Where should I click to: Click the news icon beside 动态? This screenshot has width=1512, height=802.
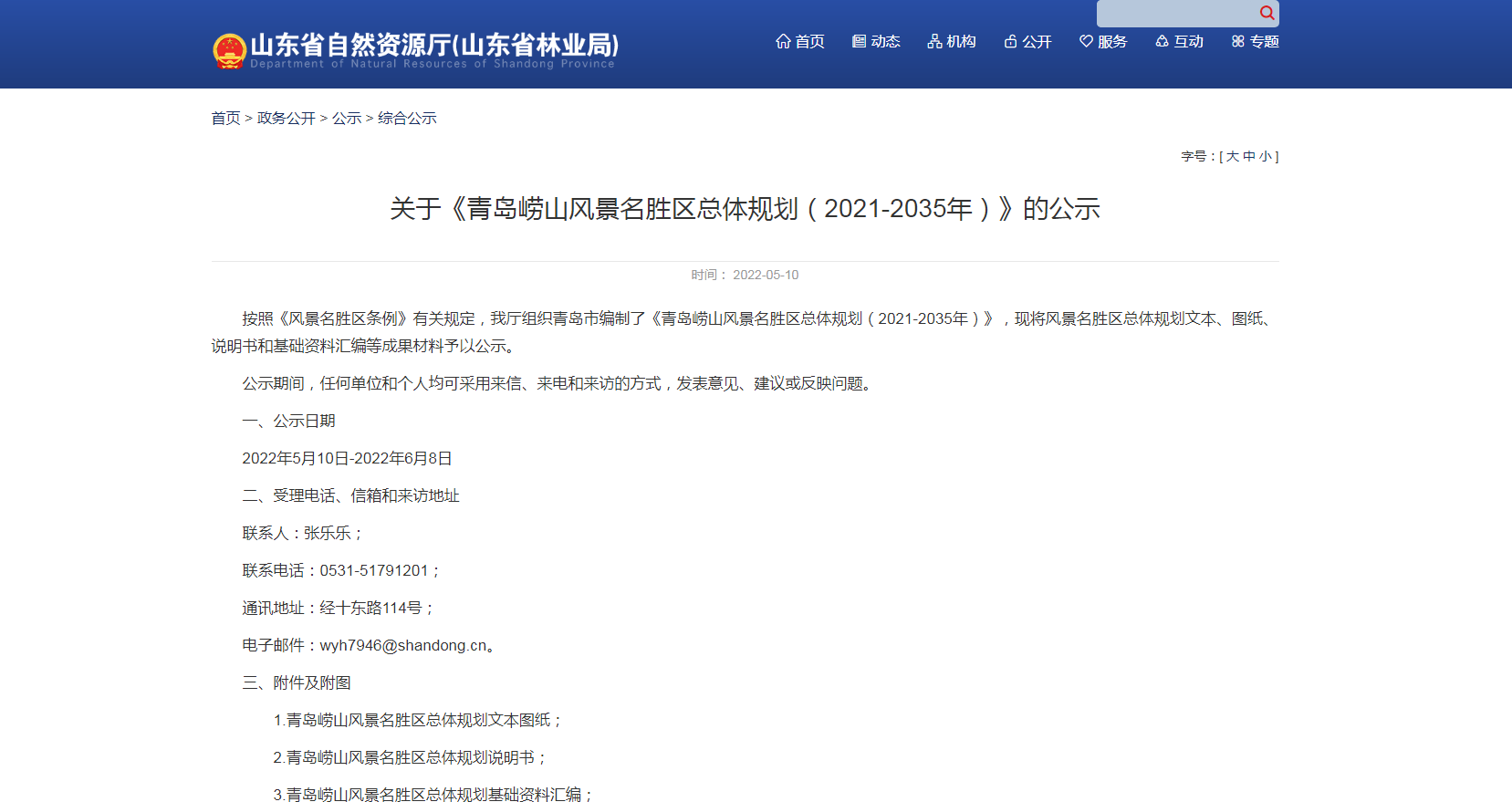click(x=859, y=41)
